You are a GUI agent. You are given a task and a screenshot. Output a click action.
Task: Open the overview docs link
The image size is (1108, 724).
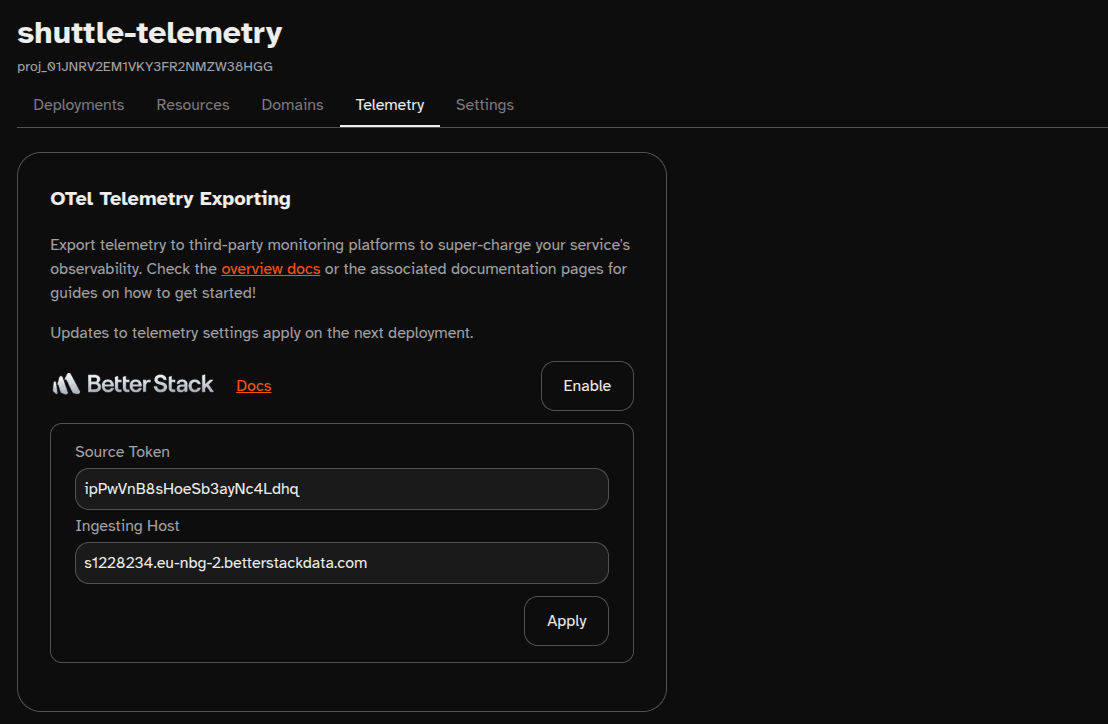point(271,269)
